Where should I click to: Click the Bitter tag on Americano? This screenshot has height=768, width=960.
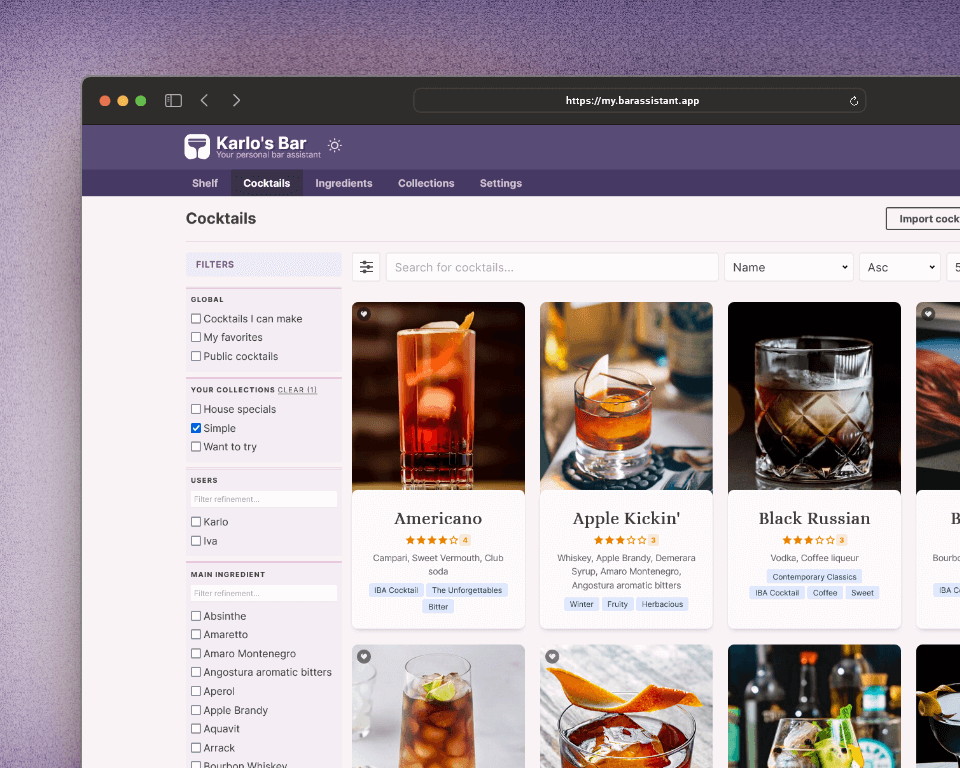[x=438, y=606]
